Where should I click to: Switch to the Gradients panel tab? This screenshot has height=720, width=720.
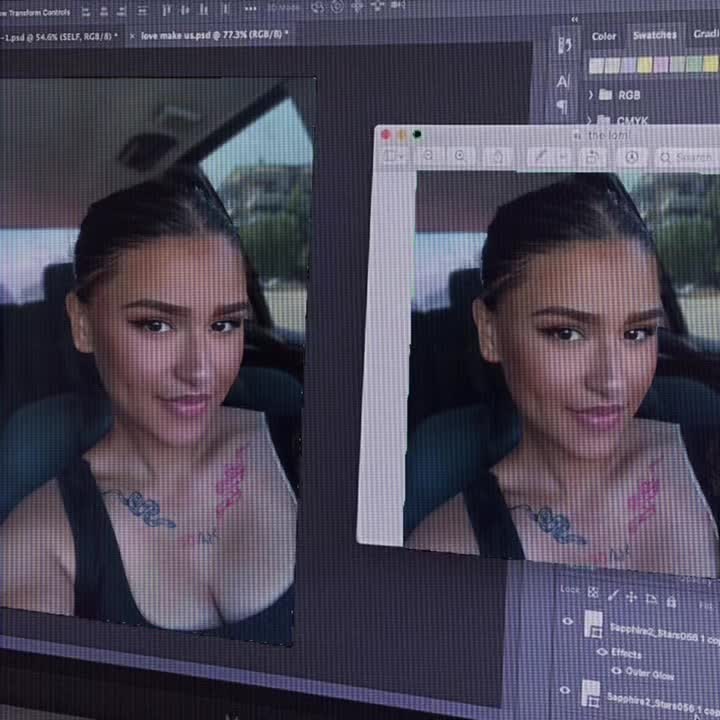click(706, 34)
